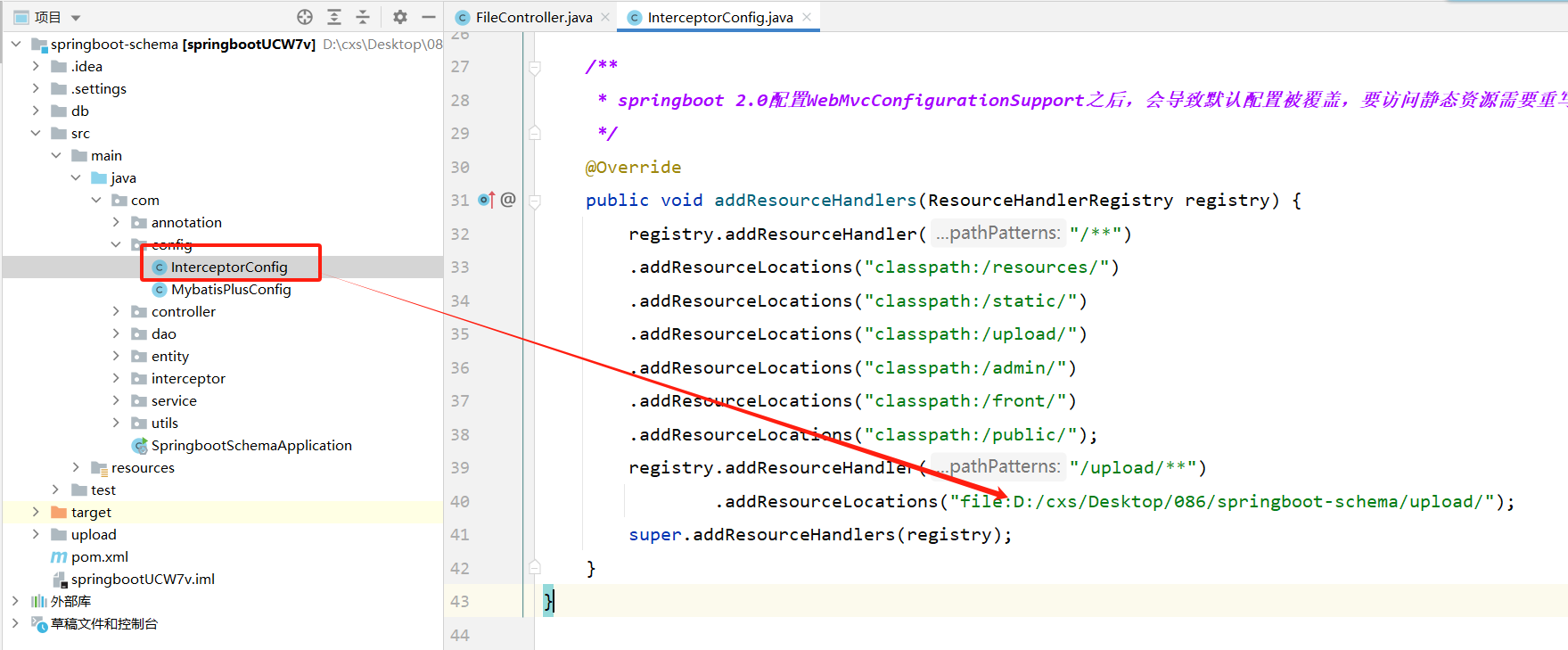Place caret at closing brace on line 43
Viewport: 1568px width, 650px height.
[549, 601]
